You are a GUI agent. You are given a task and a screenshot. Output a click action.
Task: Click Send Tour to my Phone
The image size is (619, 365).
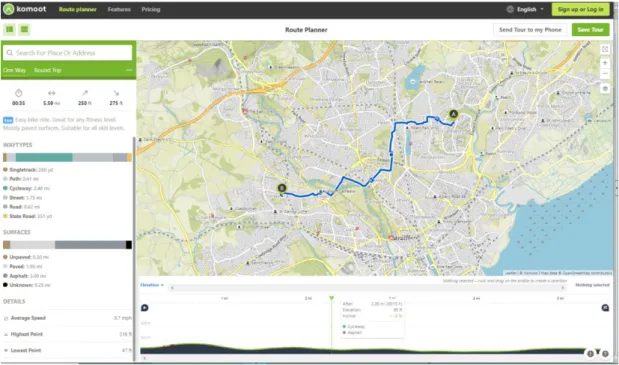[530, 30]
